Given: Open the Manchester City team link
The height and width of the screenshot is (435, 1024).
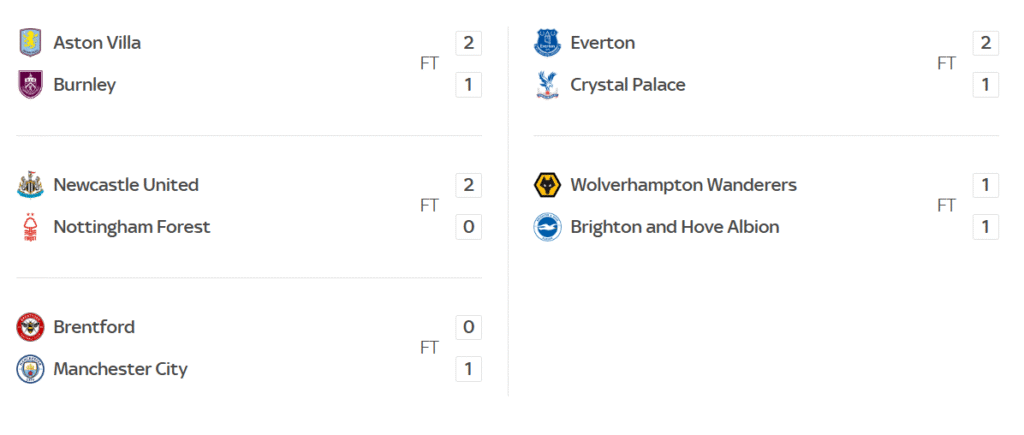Looking at the screenshot, I should pos(120,369).
